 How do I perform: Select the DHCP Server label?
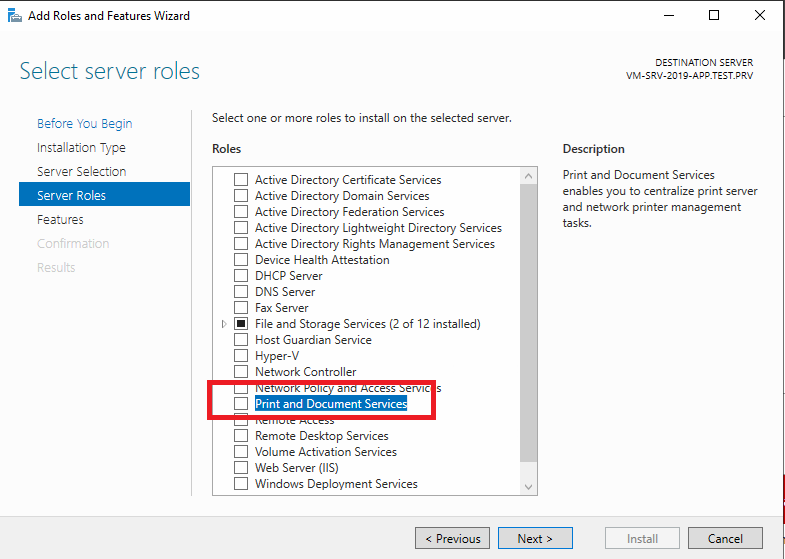tap(288, 276)
